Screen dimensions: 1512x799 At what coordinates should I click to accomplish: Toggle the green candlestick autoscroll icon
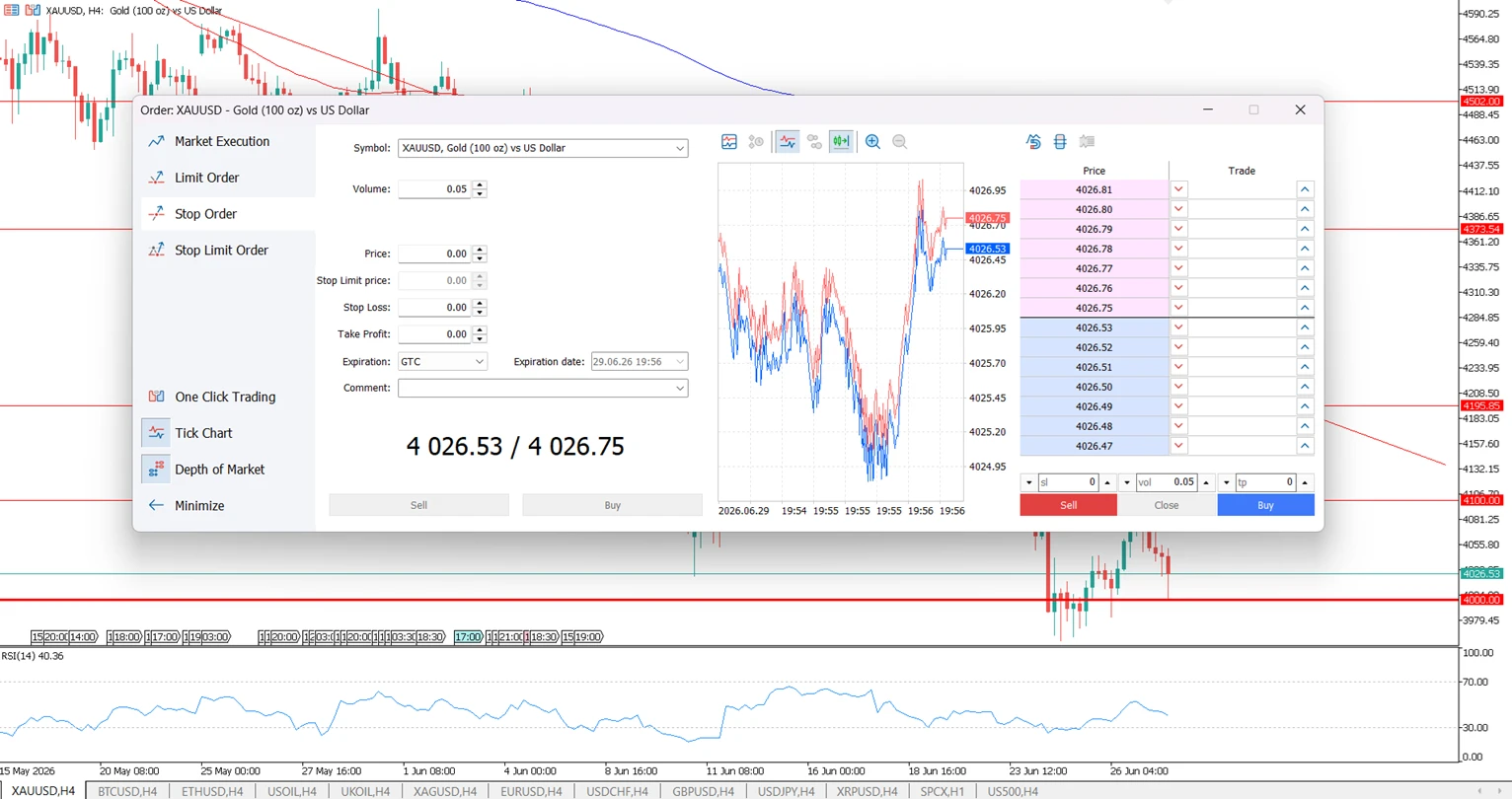point(841,142)
